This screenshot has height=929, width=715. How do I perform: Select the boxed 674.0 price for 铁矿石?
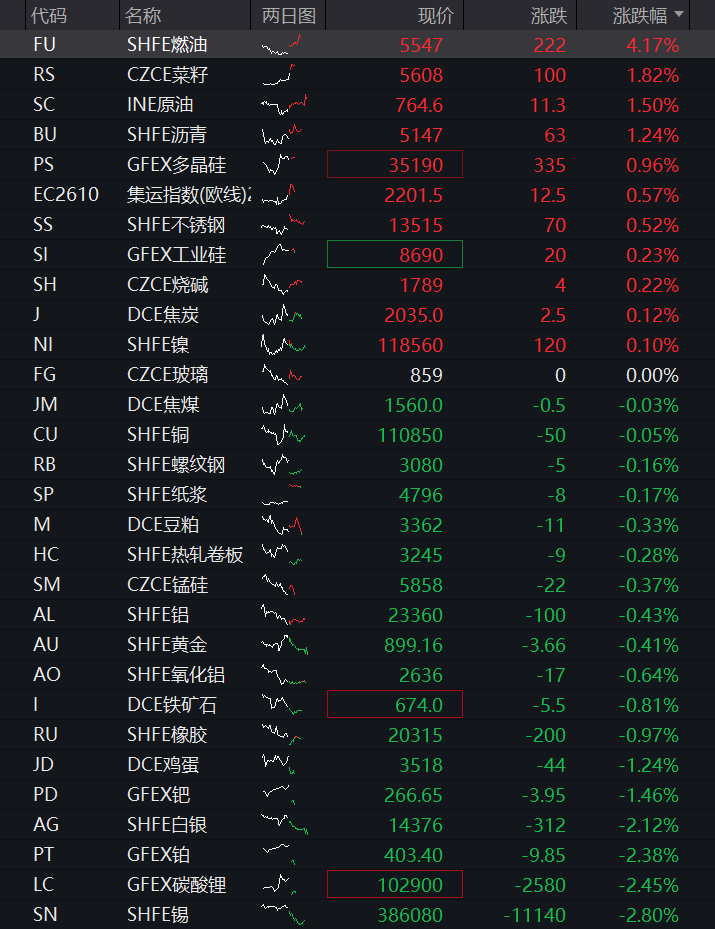[395, 704]
